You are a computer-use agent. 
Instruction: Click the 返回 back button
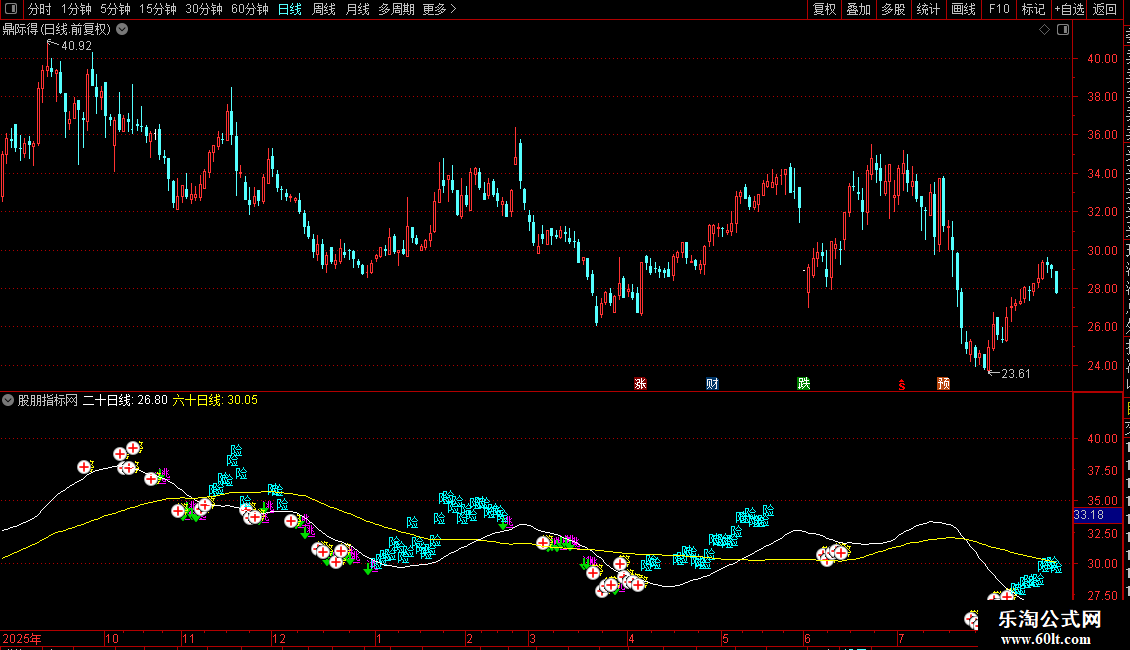point(1104,9)
